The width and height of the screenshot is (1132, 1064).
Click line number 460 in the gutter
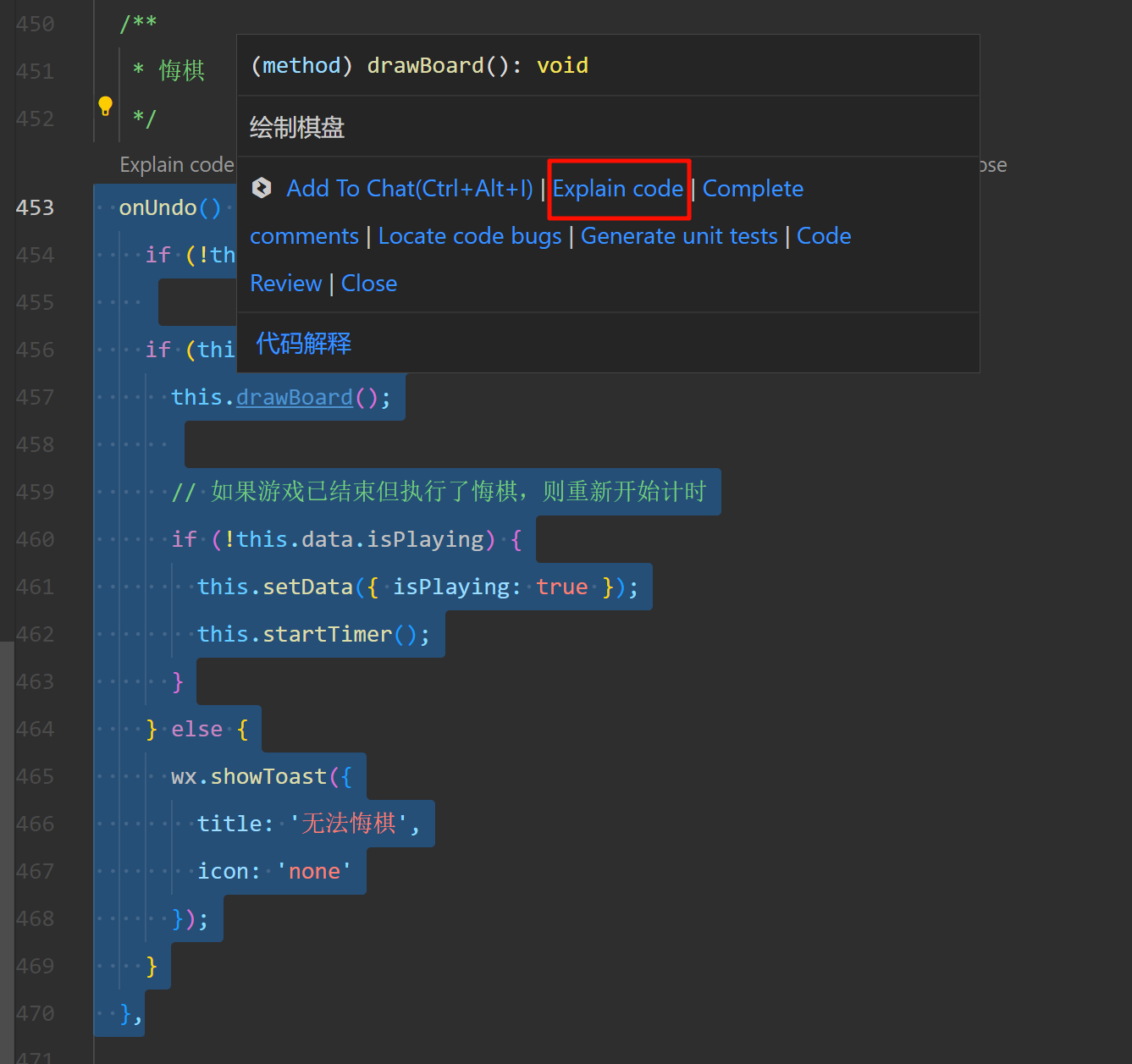click(x=35, y=539)
